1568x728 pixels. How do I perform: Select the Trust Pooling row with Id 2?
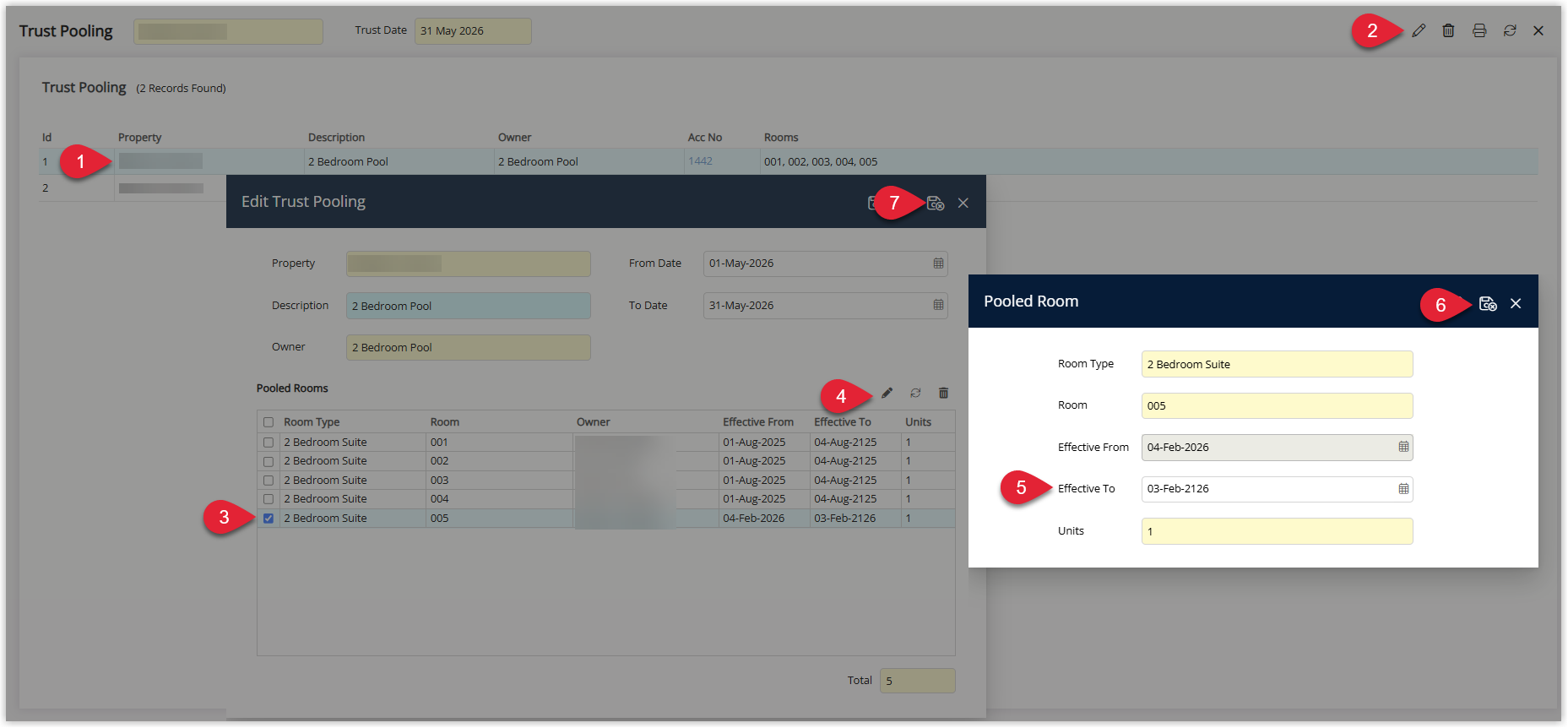click(788, 188)
